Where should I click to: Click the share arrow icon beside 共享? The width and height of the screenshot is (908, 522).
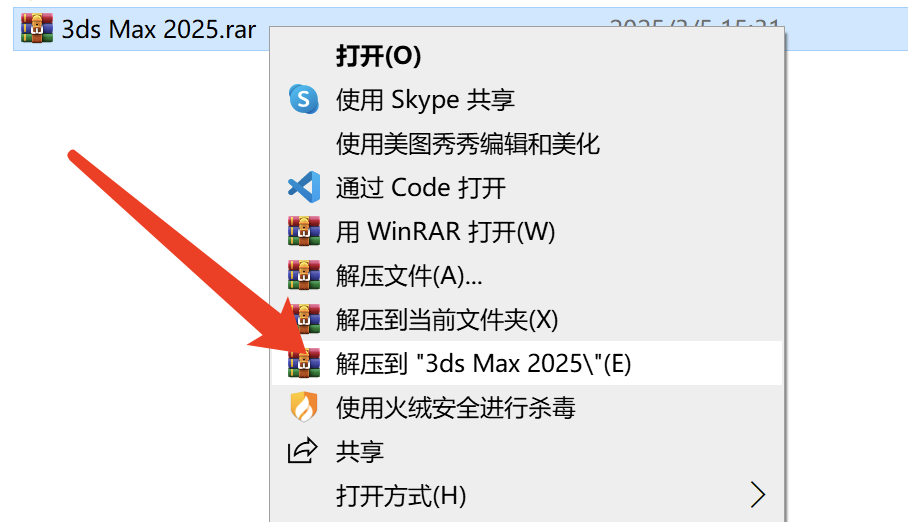[303, 451]
